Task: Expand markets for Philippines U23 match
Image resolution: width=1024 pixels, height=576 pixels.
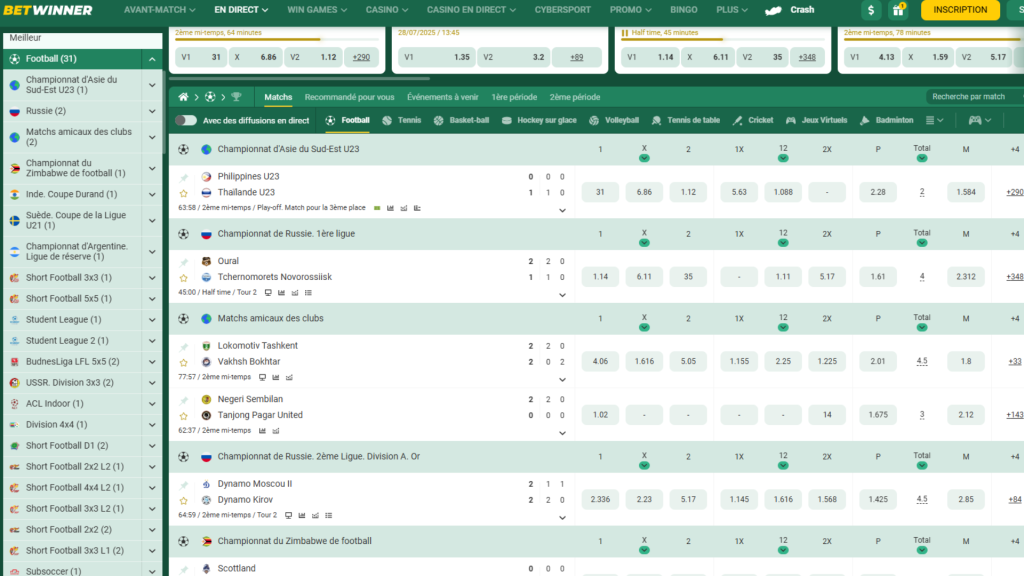Action: [562, 210]
